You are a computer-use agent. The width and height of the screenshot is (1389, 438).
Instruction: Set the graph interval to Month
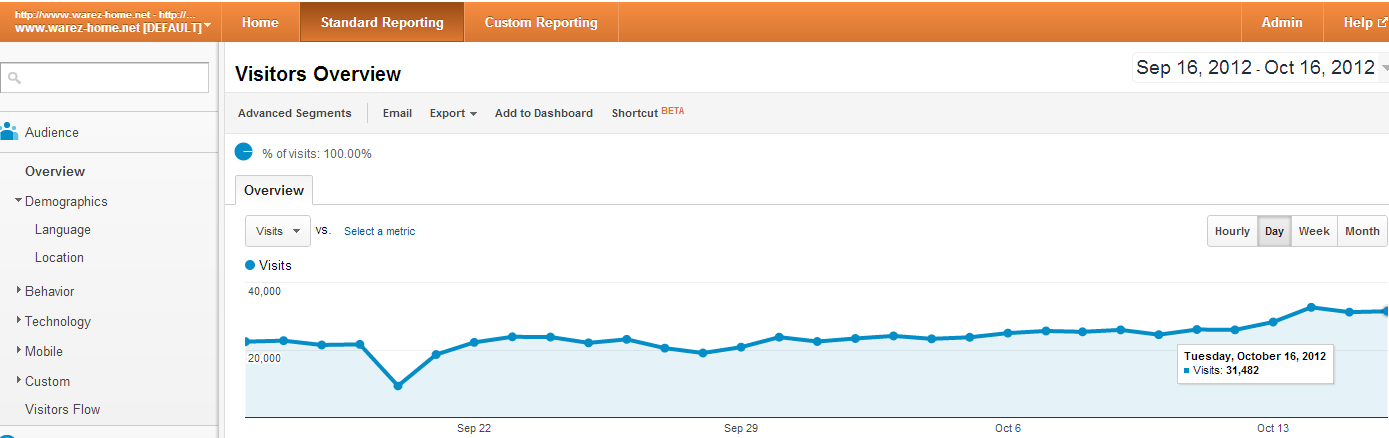coord(1362,231)
